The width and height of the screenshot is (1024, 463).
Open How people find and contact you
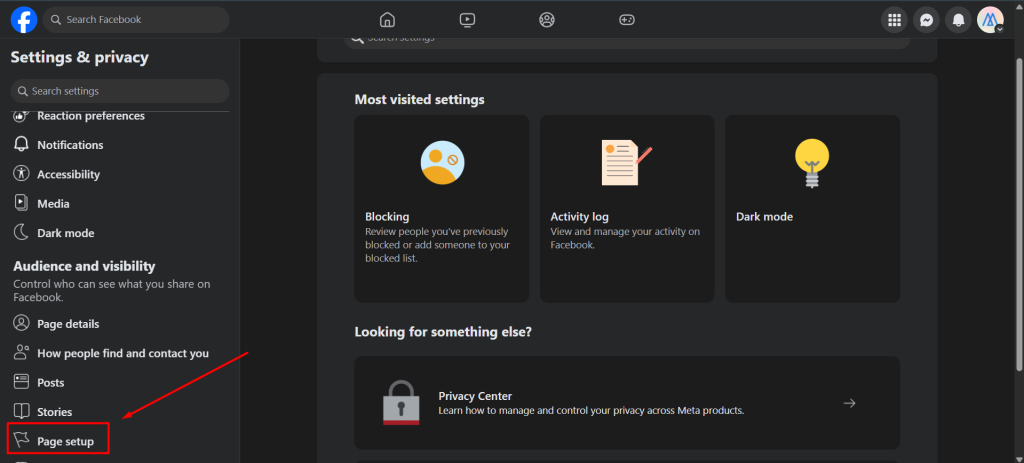click(x=120, y=353)
